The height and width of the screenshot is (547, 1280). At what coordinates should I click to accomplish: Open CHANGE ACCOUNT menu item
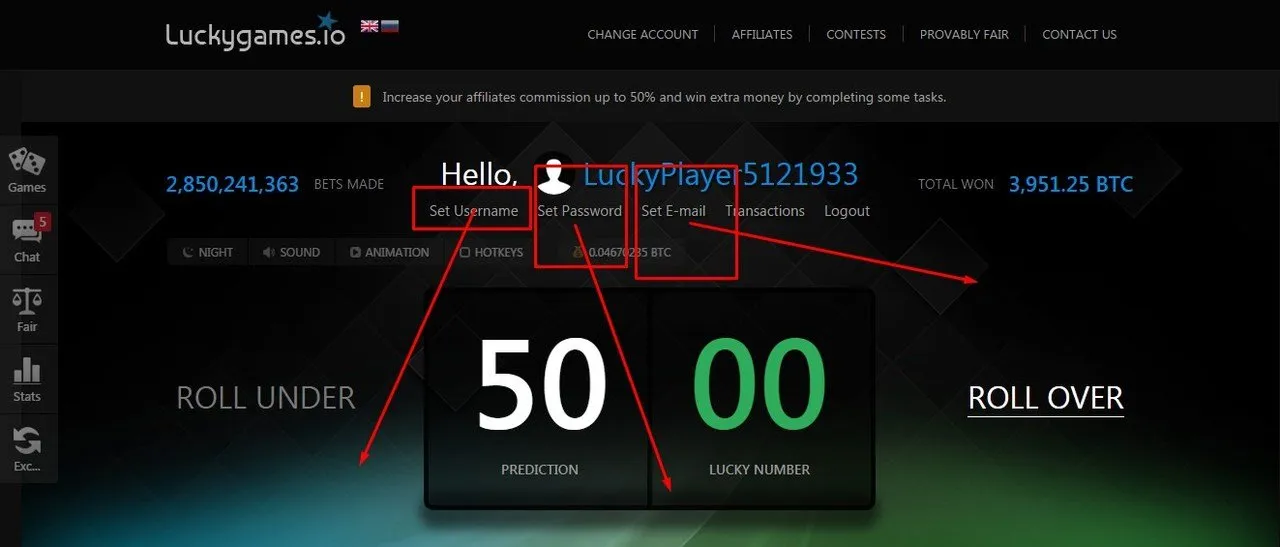coord(643,34)
